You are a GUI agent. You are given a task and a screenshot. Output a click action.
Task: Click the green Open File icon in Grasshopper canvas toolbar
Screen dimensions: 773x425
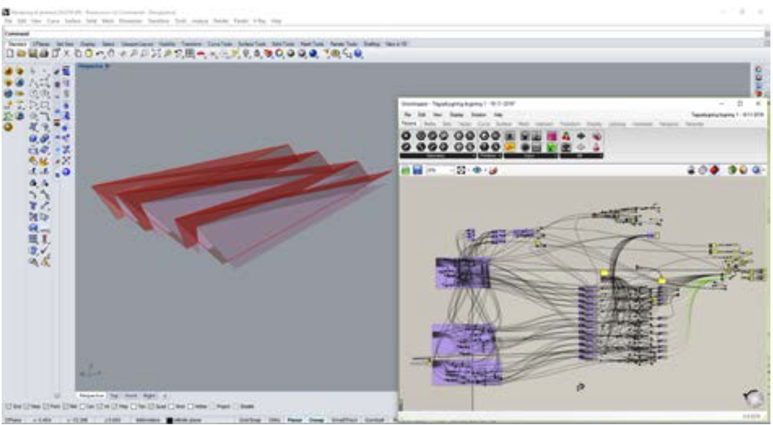point(406,170)
